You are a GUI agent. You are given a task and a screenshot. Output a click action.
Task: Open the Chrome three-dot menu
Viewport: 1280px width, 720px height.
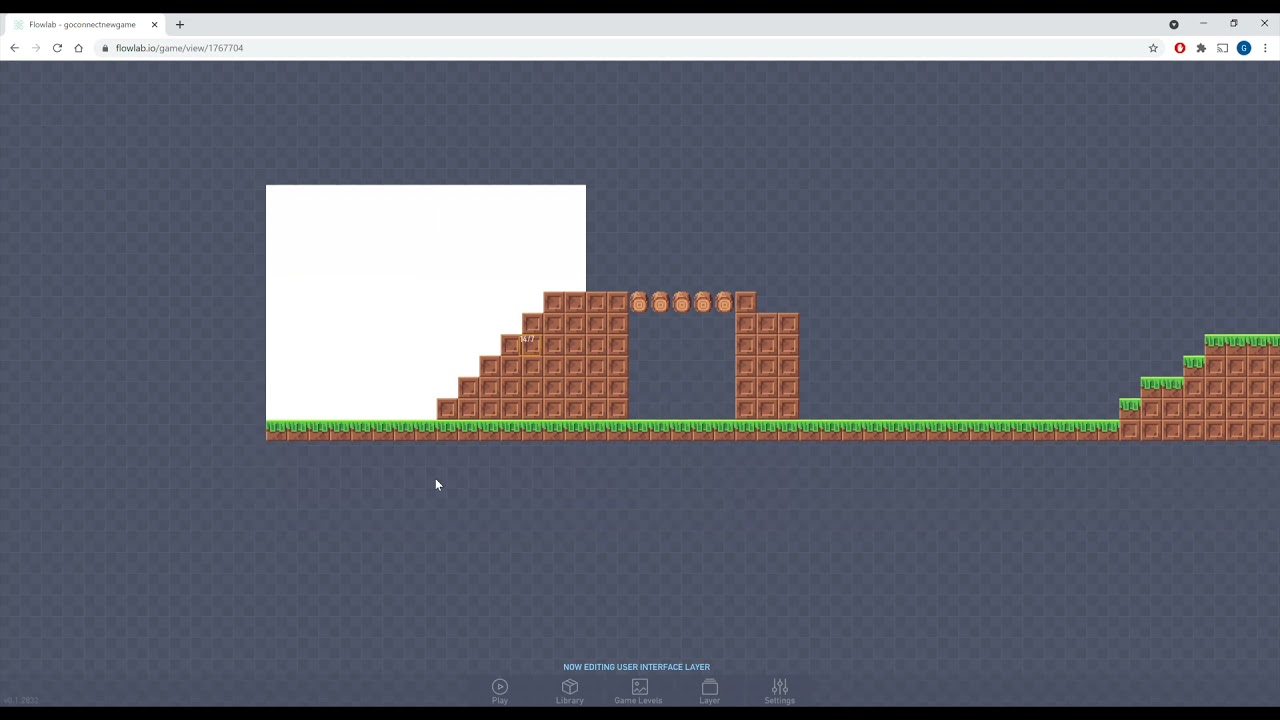(x=1265, y=48)
